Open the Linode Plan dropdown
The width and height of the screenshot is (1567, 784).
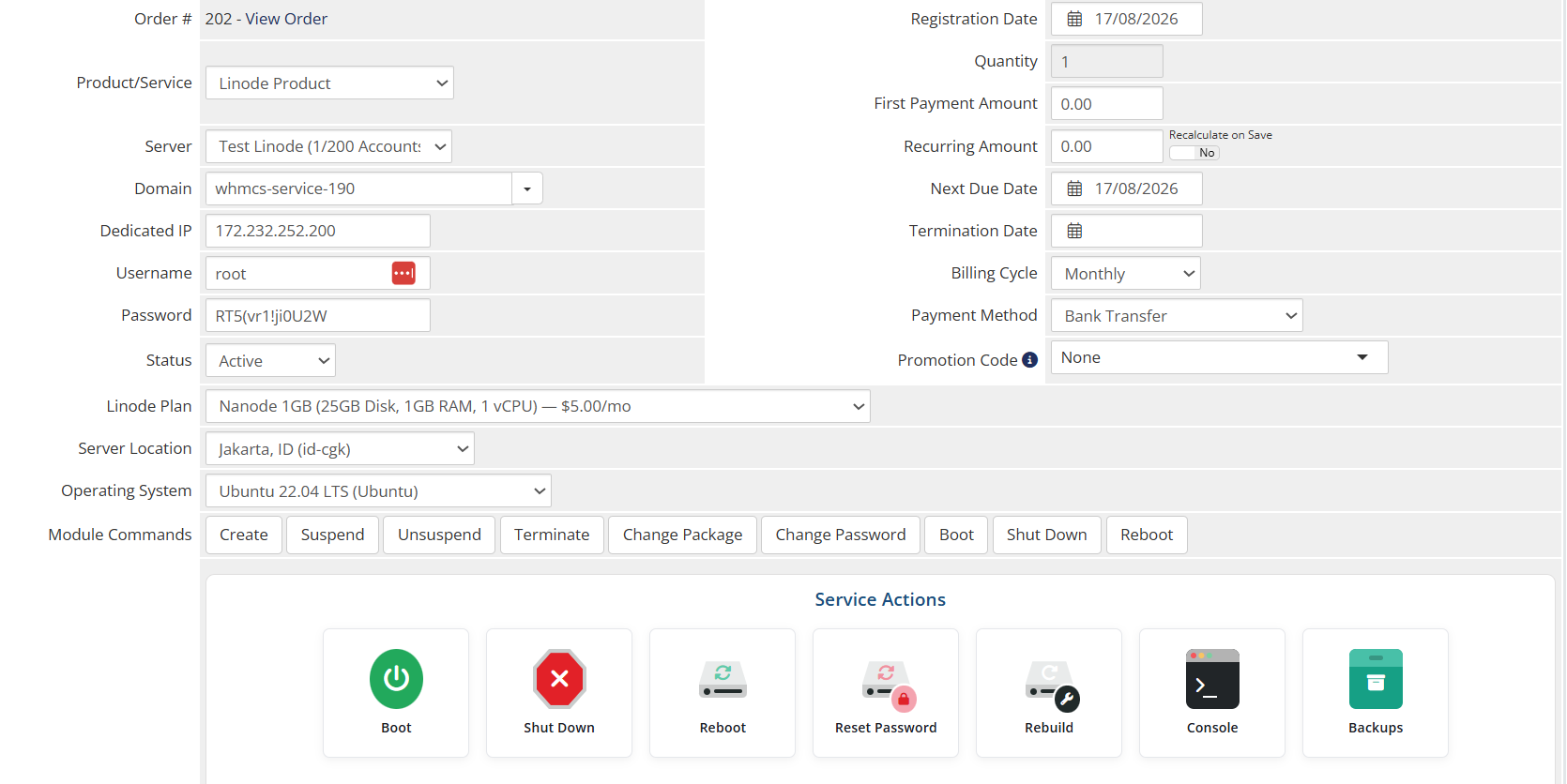point(538,406)
